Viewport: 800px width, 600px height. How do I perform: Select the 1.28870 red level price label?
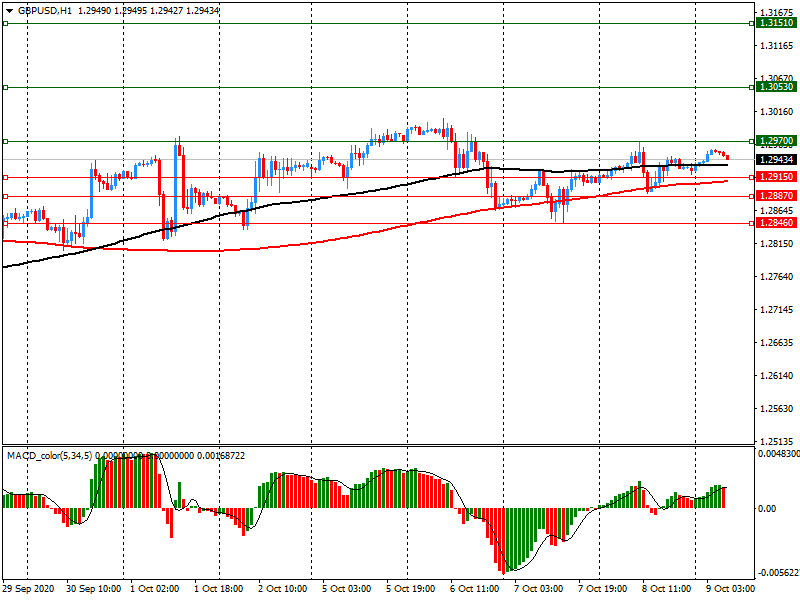pos(777,196)
